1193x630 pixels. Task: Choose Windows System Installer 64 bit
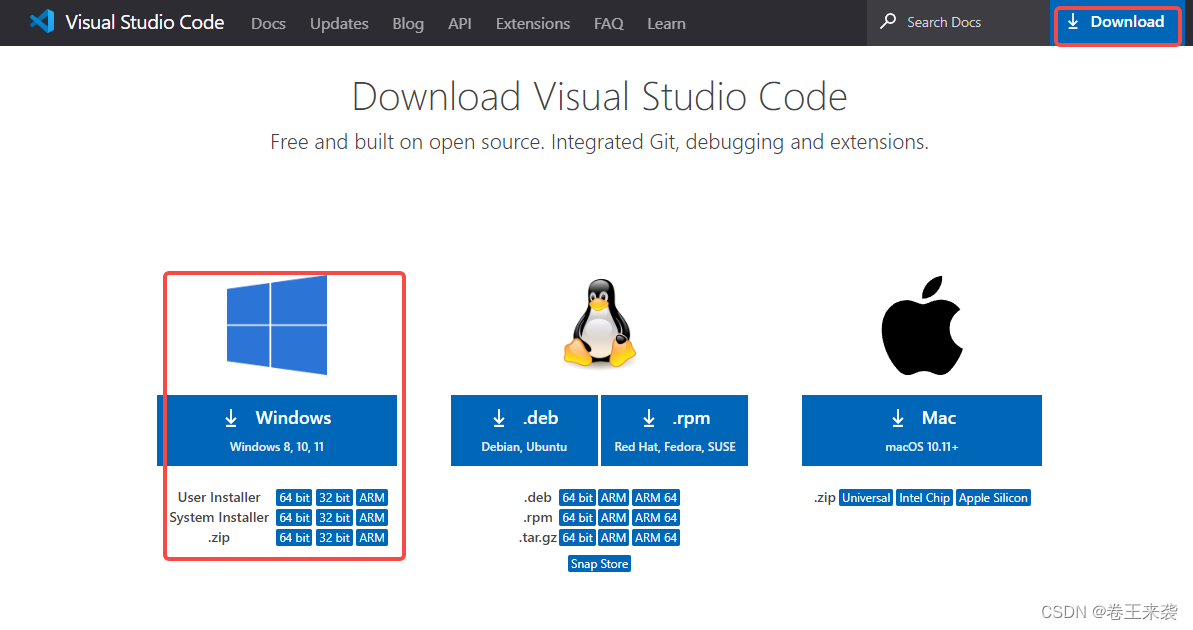(294, 517)
